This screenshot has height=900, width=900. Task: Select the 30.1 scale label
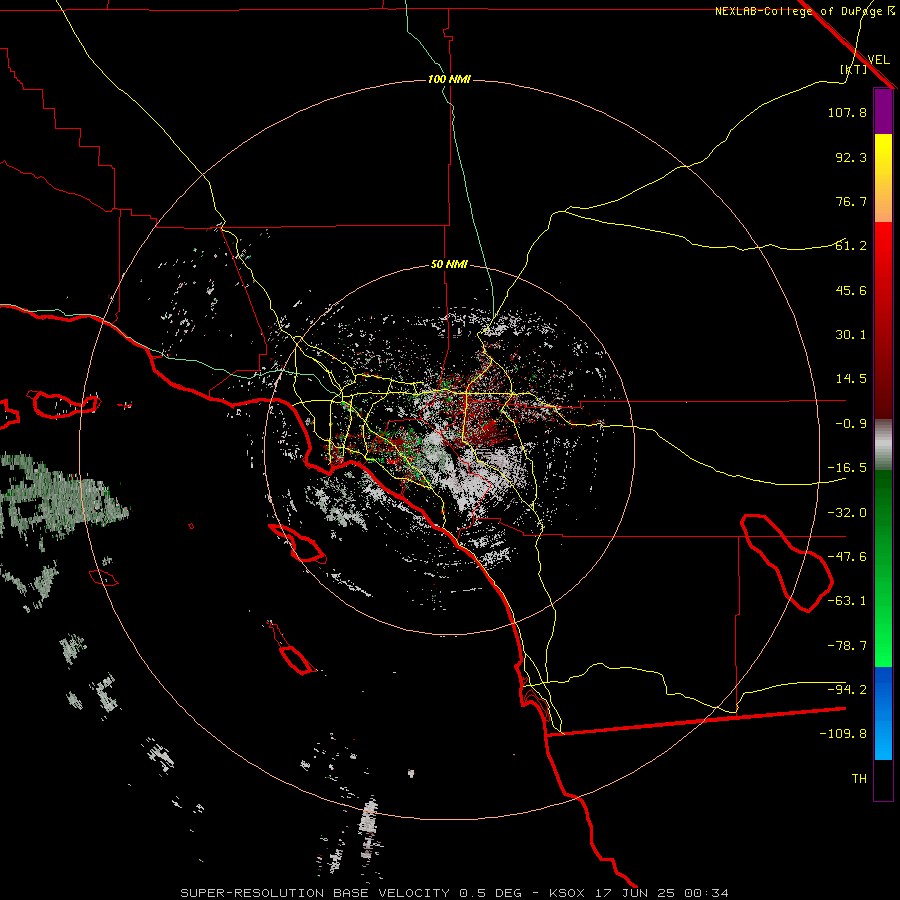(851, 335)
